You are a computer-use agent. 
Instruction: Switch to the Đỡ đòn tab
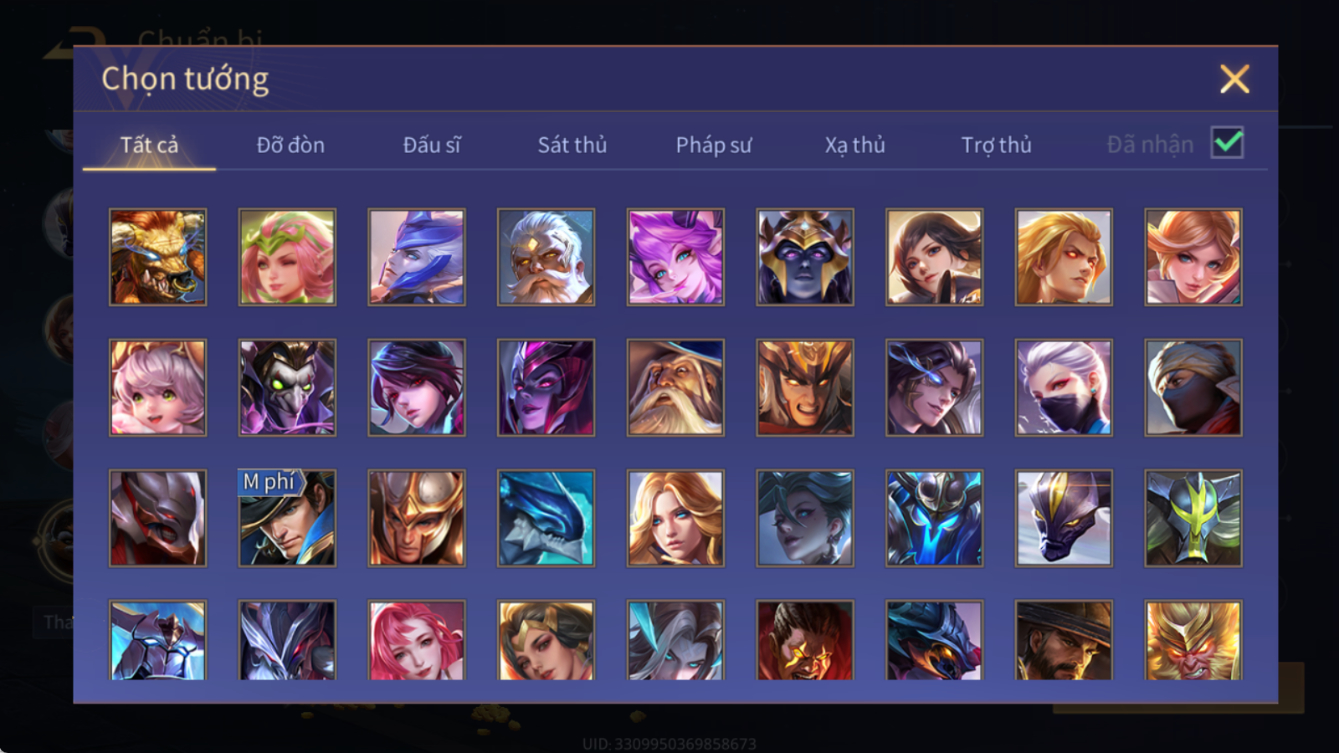tap(290, 145)
